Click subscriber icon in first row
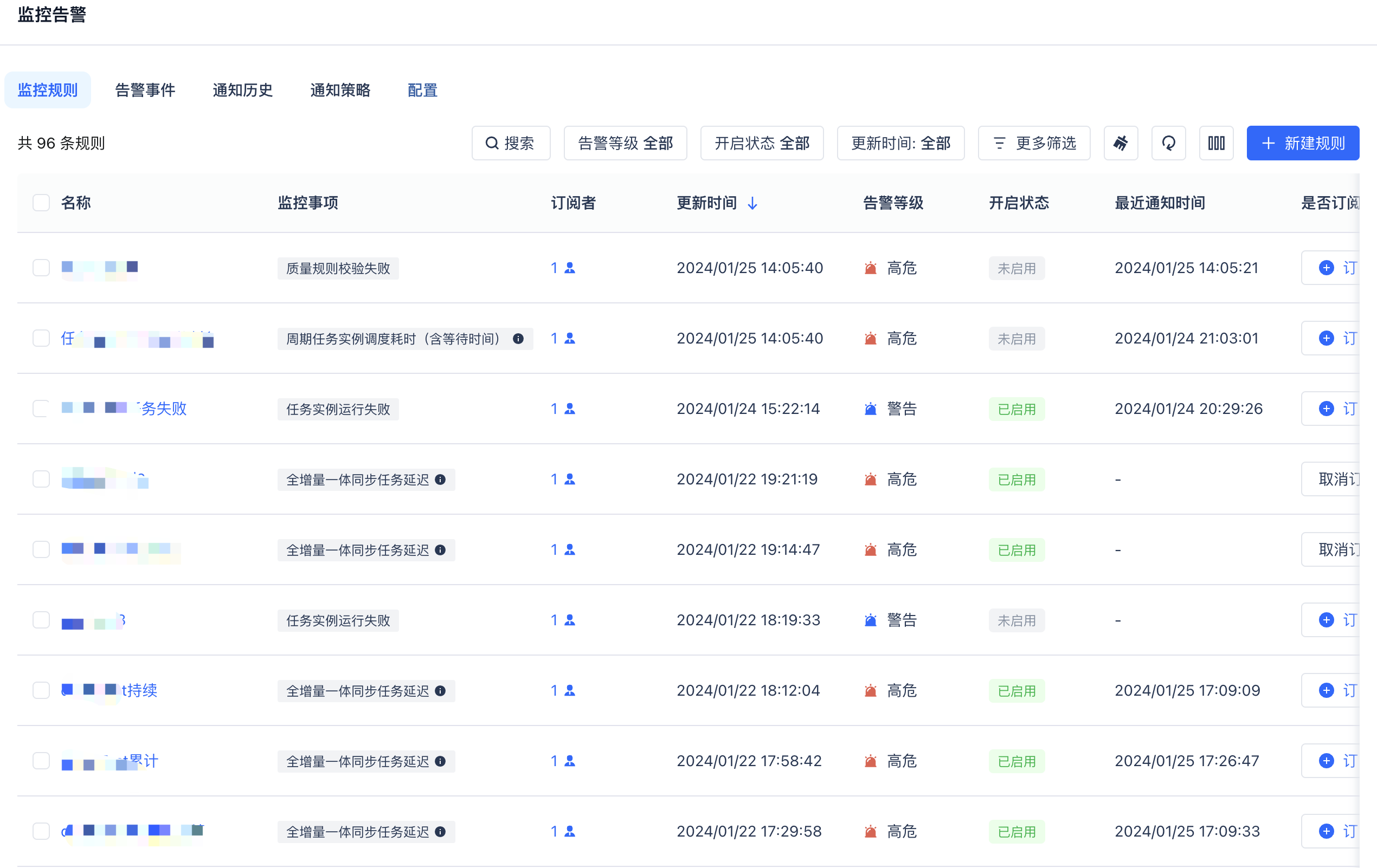Image resolution: width=1377 pixels, height=868 pixels. (570, 268)
